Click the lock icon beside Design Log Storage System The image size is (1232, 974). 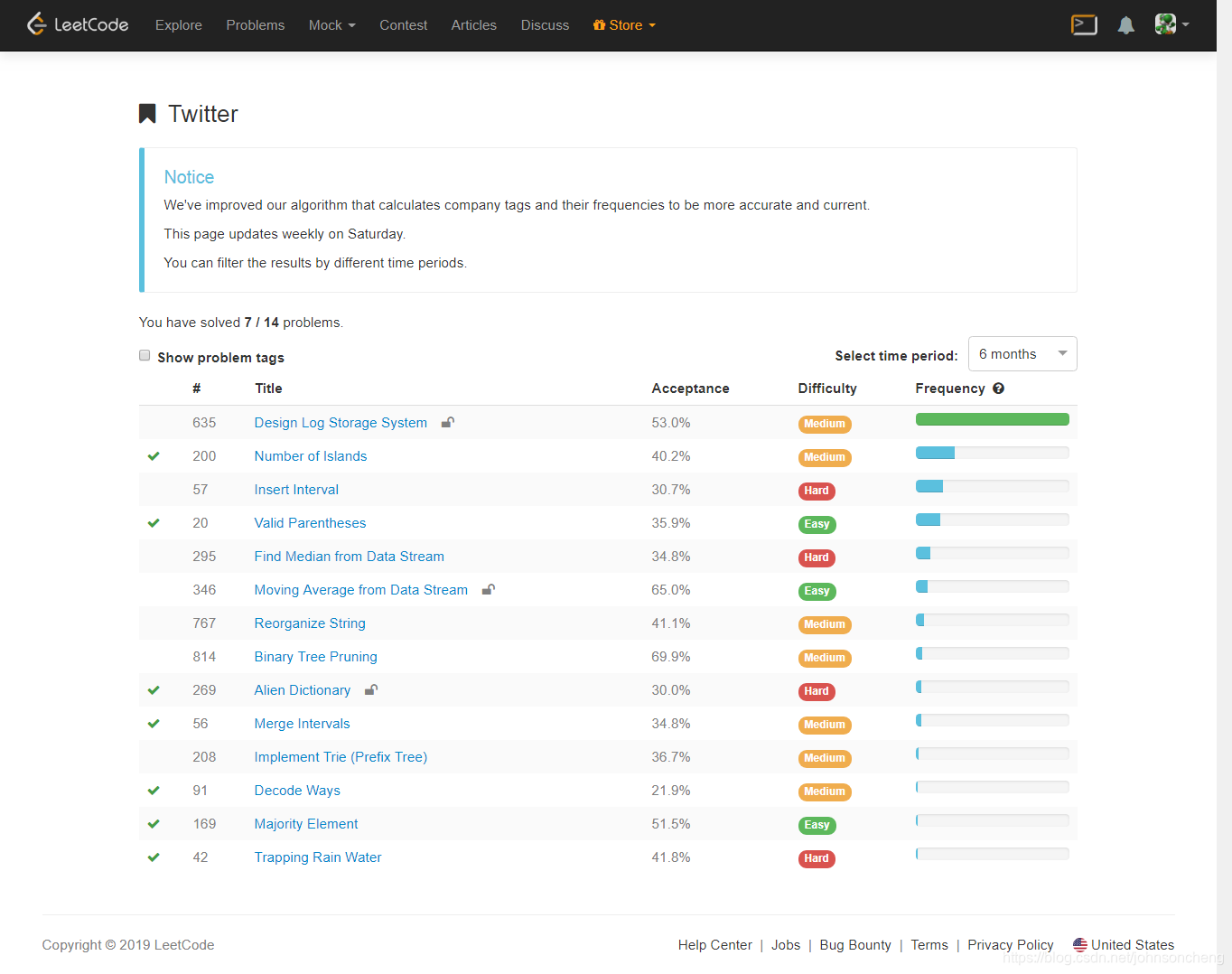[447, 422]
